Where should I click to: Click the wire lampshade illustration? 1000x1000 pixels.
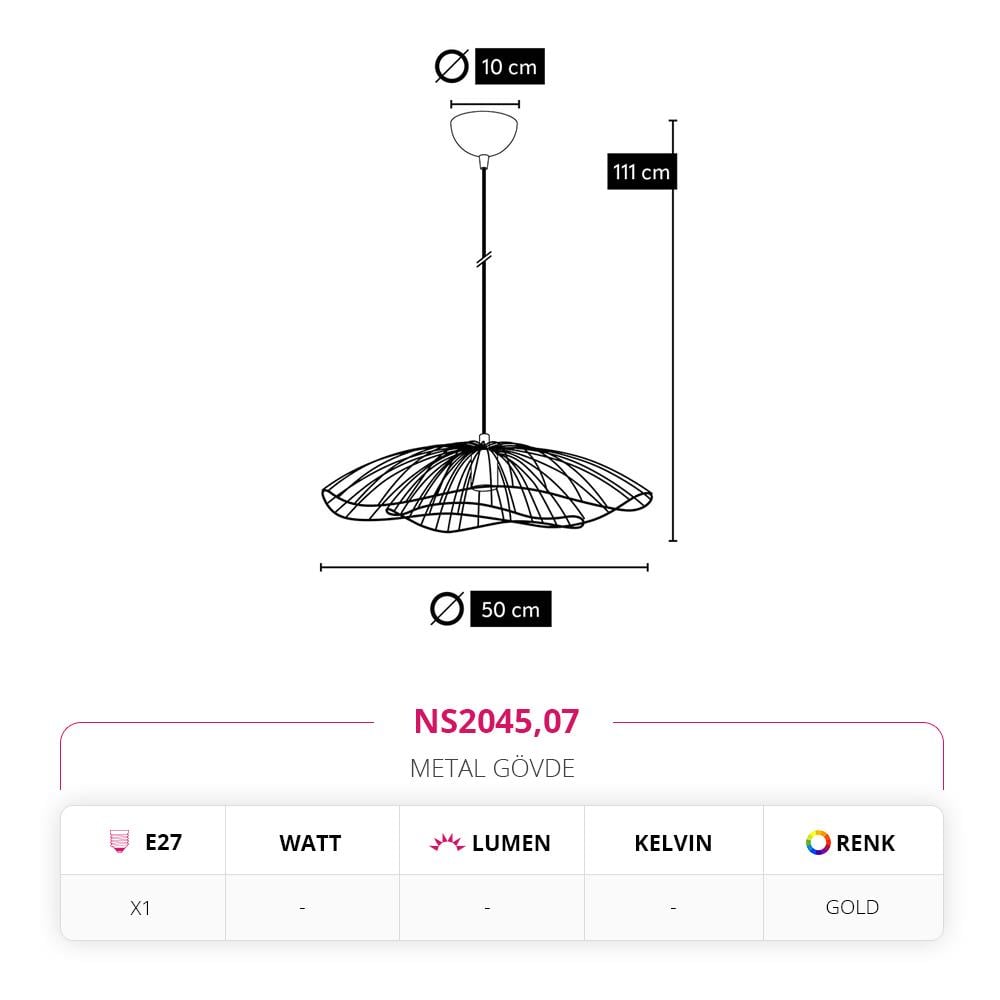487,483
